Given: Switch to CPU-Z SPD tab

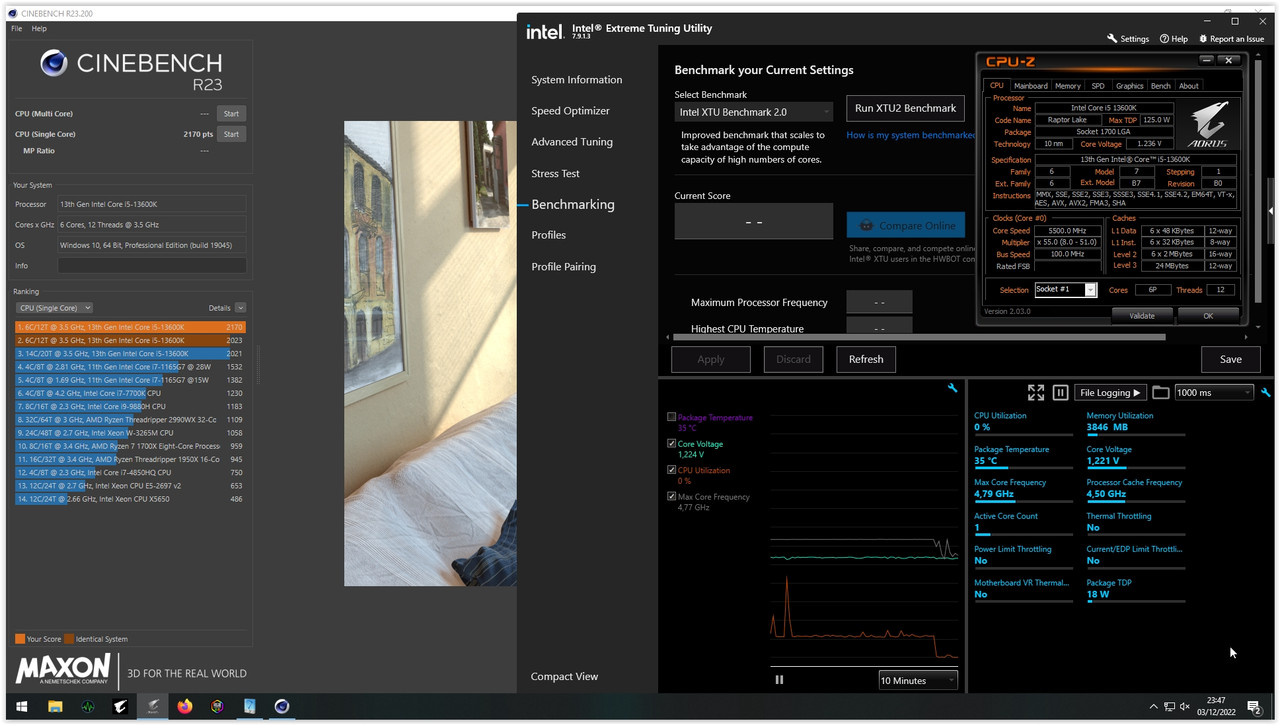Looking at the screenshot, I should 1098,86.
